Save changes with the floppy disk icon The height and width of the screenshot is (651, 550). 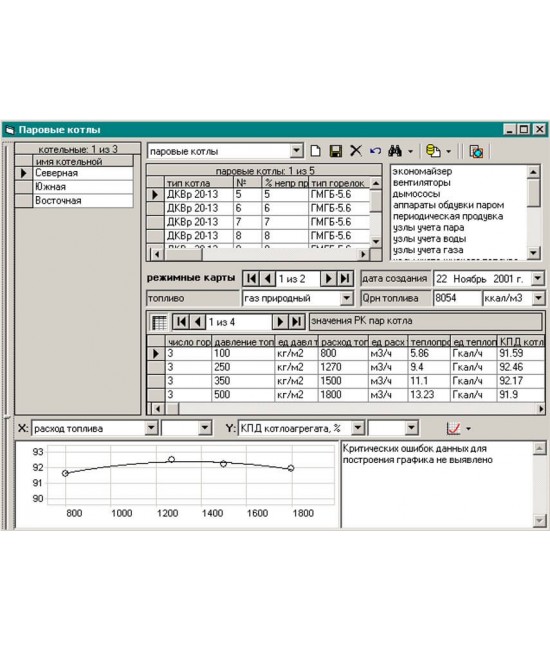335,151
